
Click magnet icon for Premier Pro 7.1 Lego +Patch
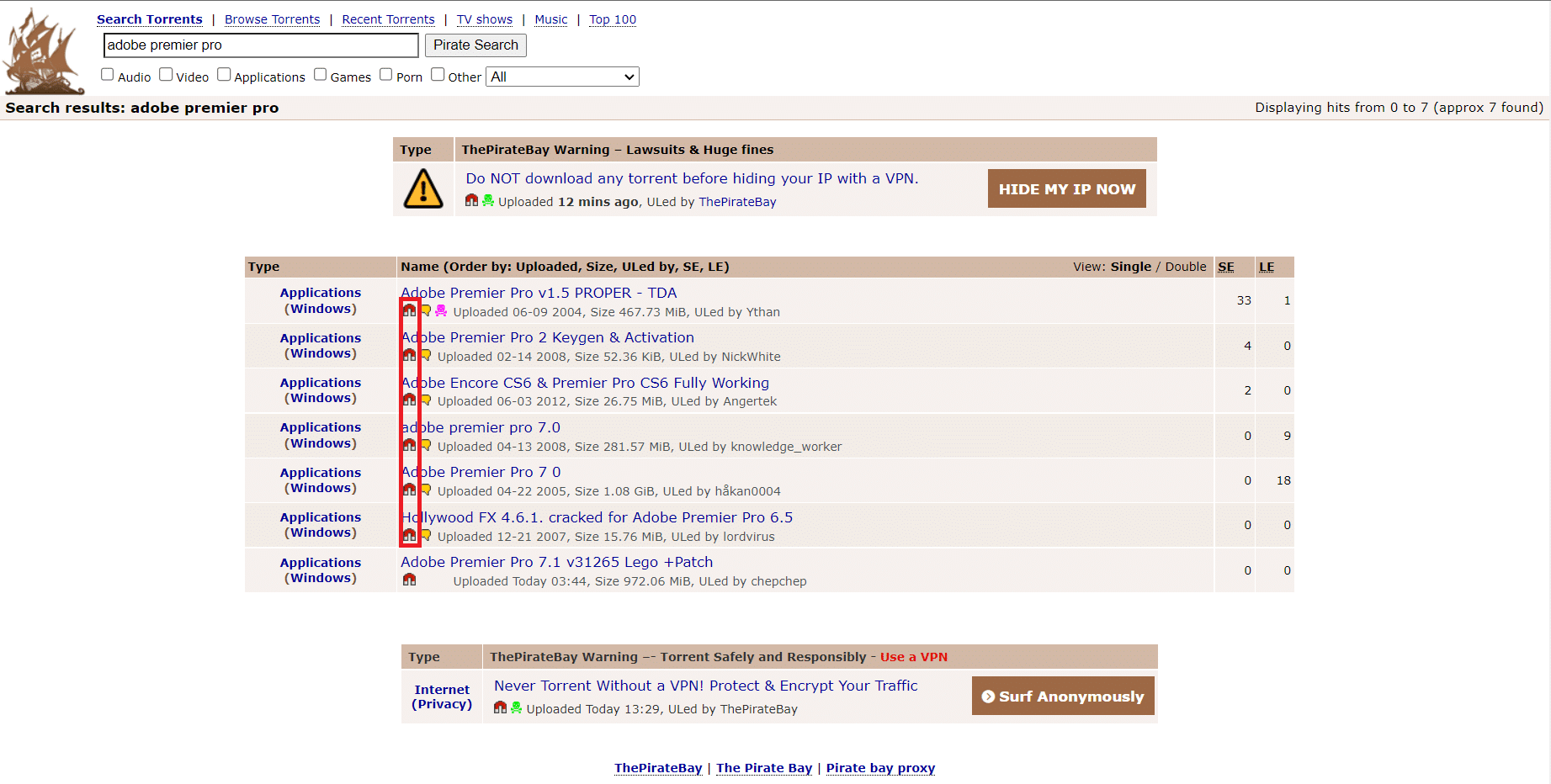point(409,580)
